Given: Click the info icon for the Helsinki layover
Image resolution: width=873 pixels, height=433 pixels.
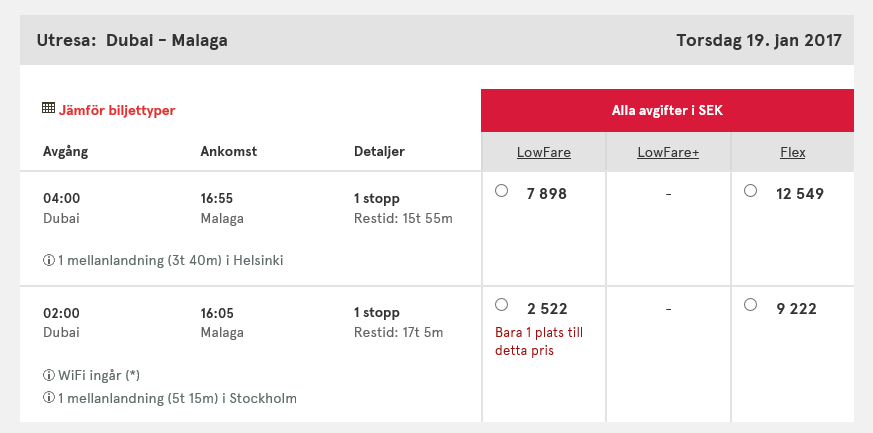Looking at the screenshot, I should click(48, 260).
